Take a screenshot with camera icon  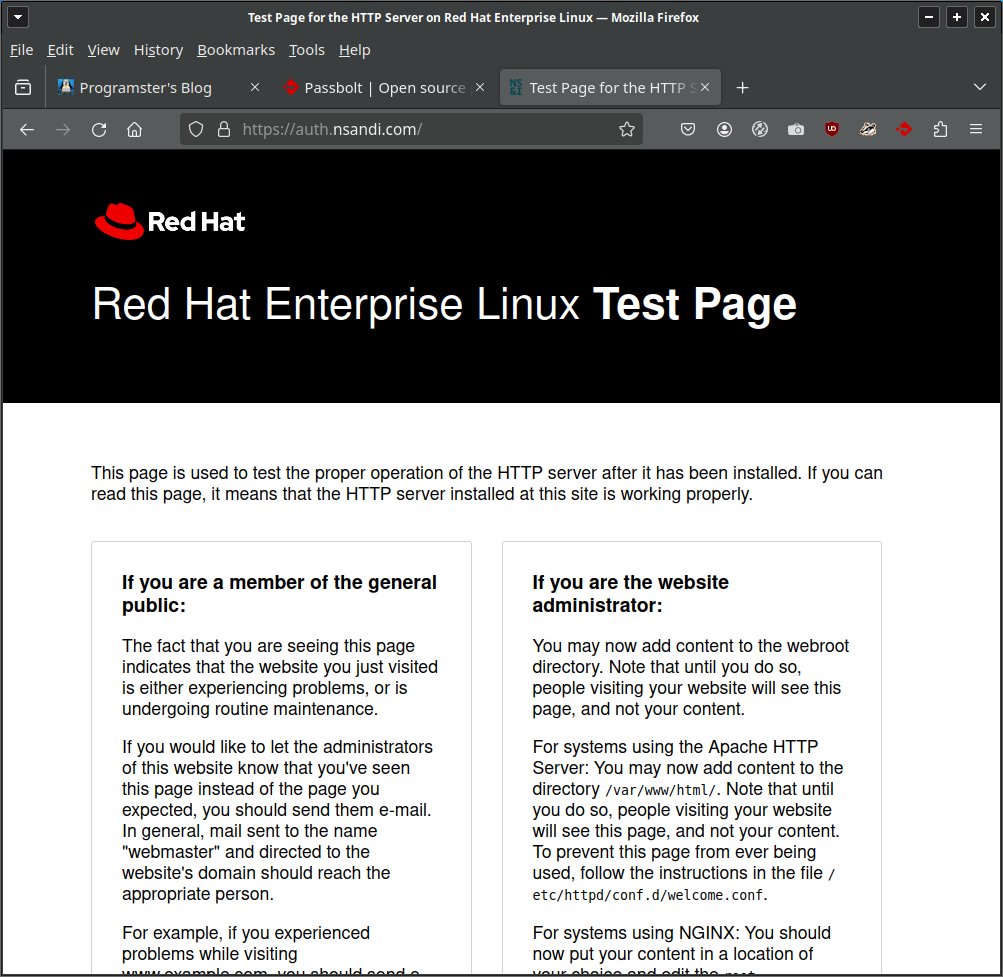(796, 129)
